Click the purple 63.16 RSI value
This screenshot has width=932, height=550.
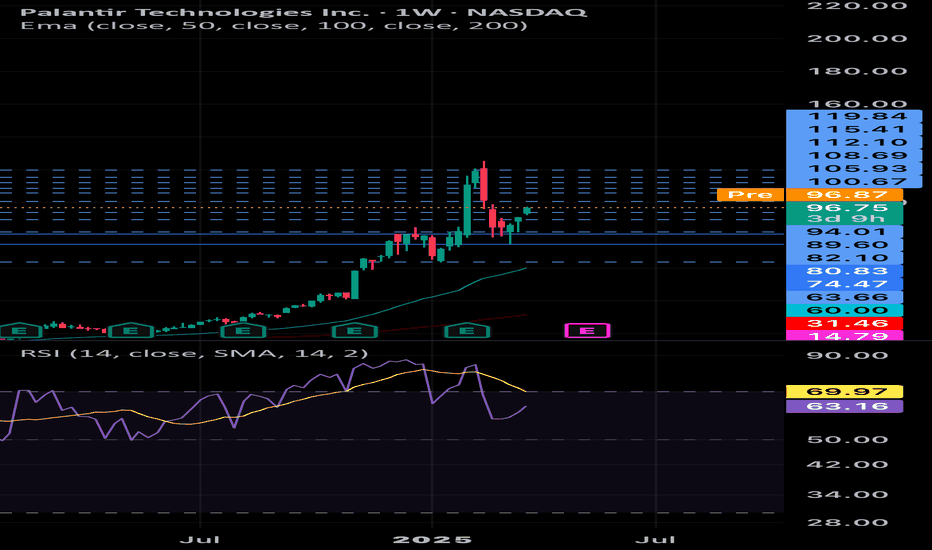[x=844, y=407]
